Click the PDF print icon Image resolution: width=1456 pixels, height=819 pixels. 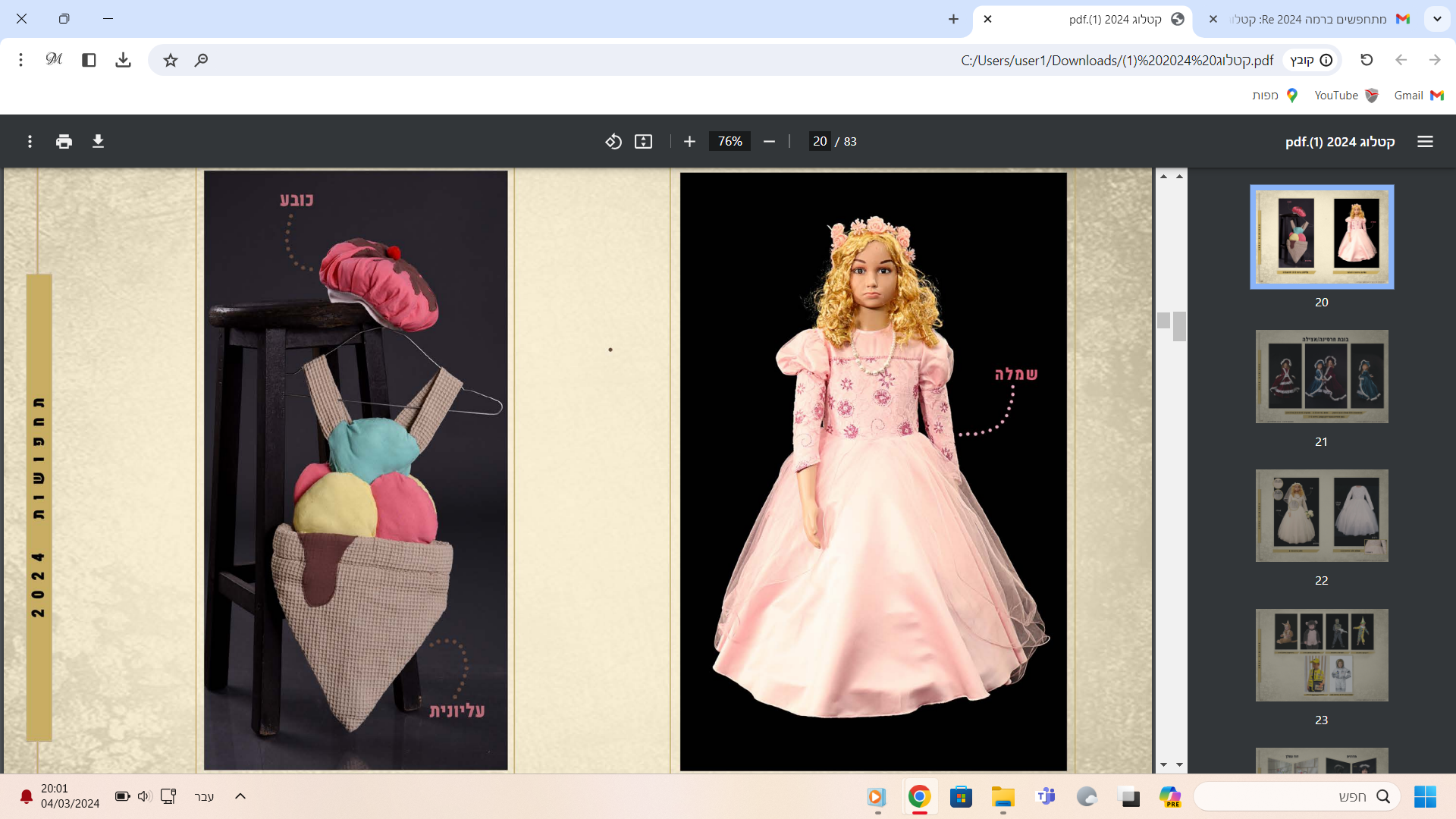(64, 142)
